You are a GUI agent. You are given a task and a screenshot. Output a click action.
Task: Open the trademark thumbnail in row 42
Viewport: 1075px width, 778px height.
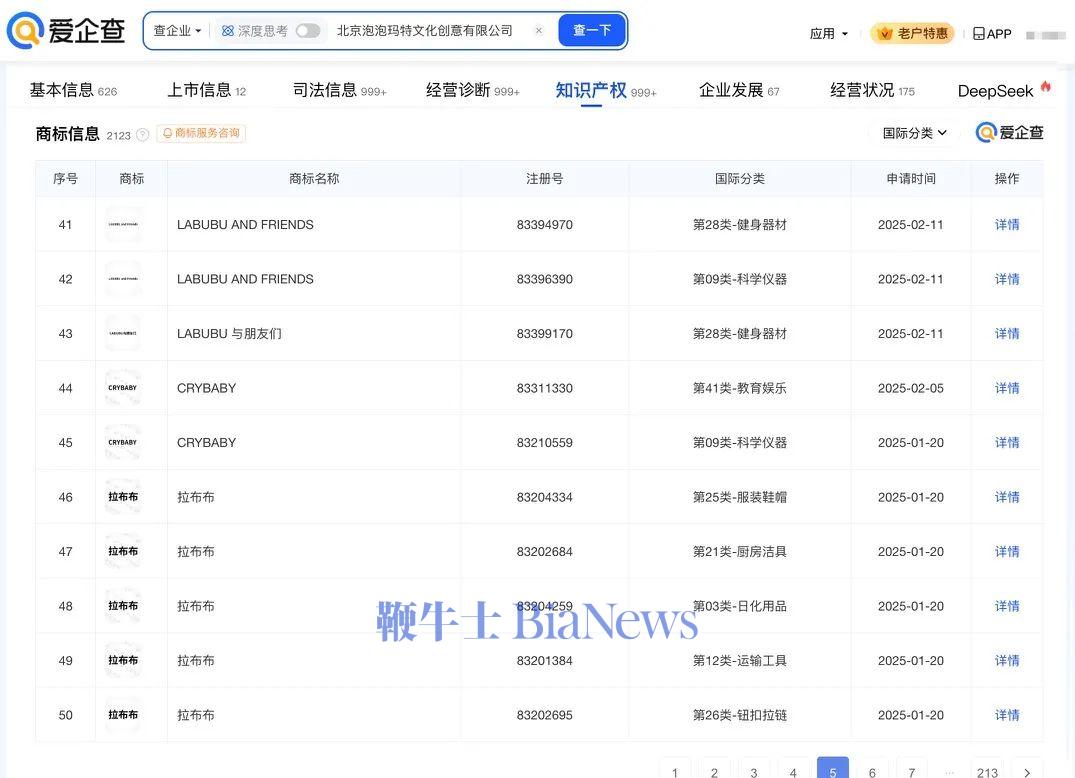(123, 279)
